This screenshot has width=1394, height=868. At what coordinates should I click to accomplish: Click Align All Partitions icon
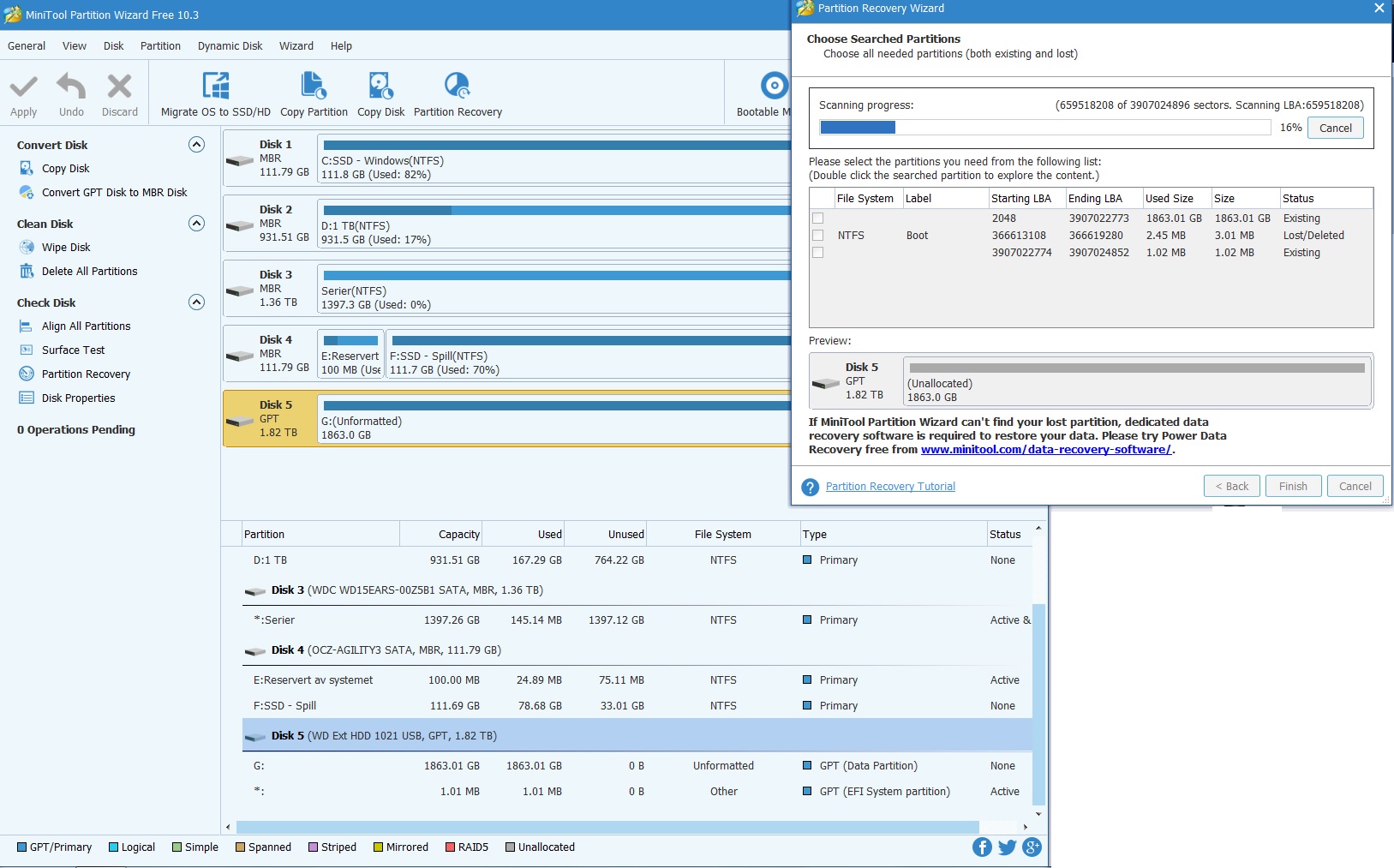coord(27,326)
